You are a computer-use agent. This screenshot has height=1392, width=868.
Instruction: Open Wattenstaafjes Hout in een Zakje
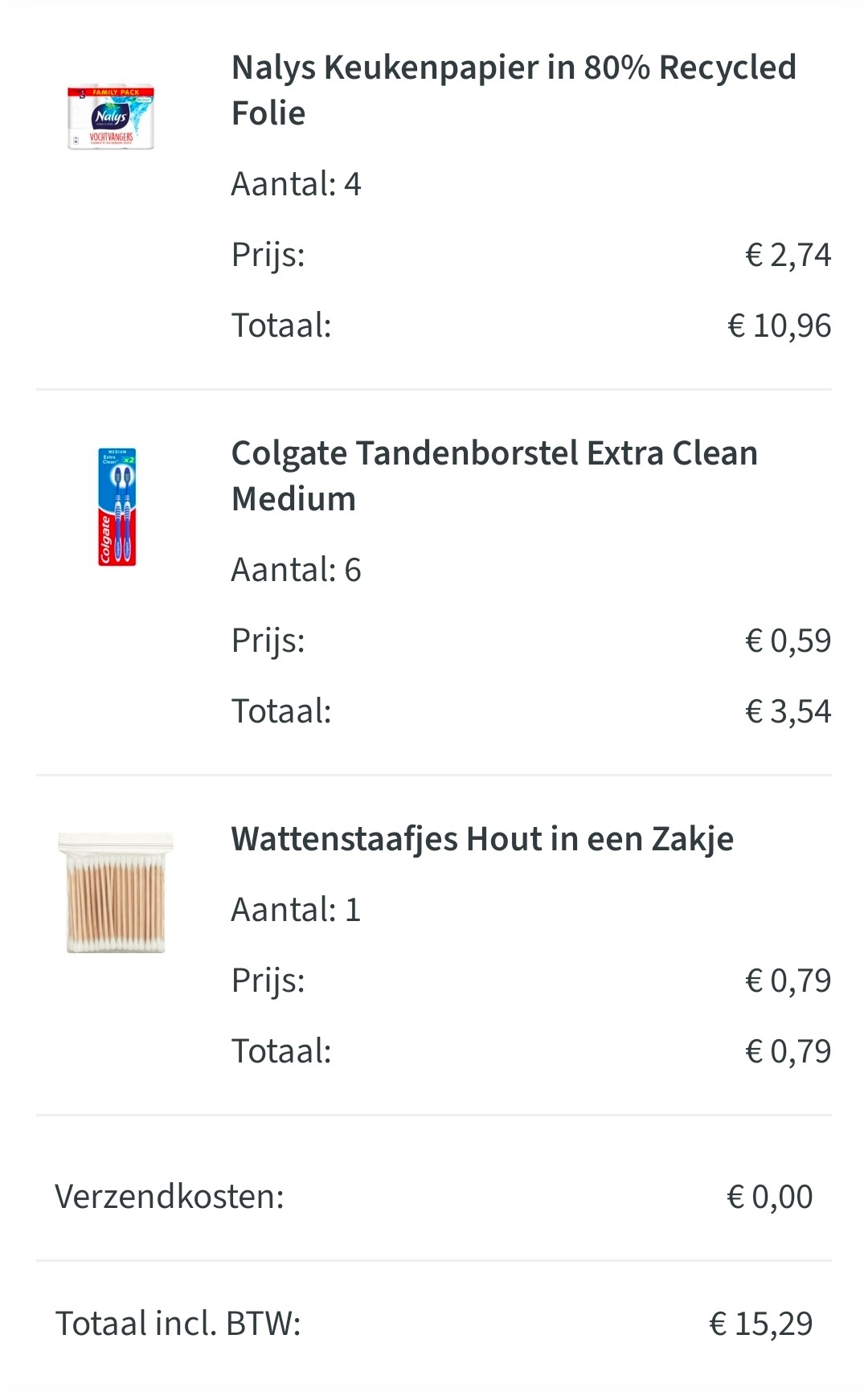coord(482,839)
